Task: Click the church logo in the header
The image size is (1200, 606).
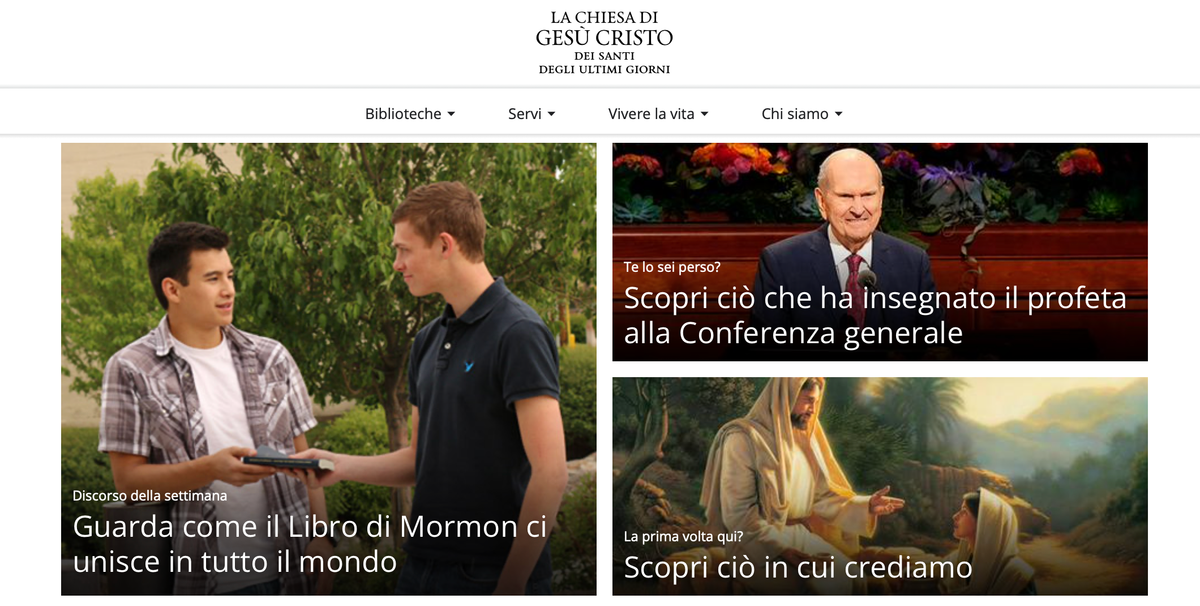Action: [604, 43]
